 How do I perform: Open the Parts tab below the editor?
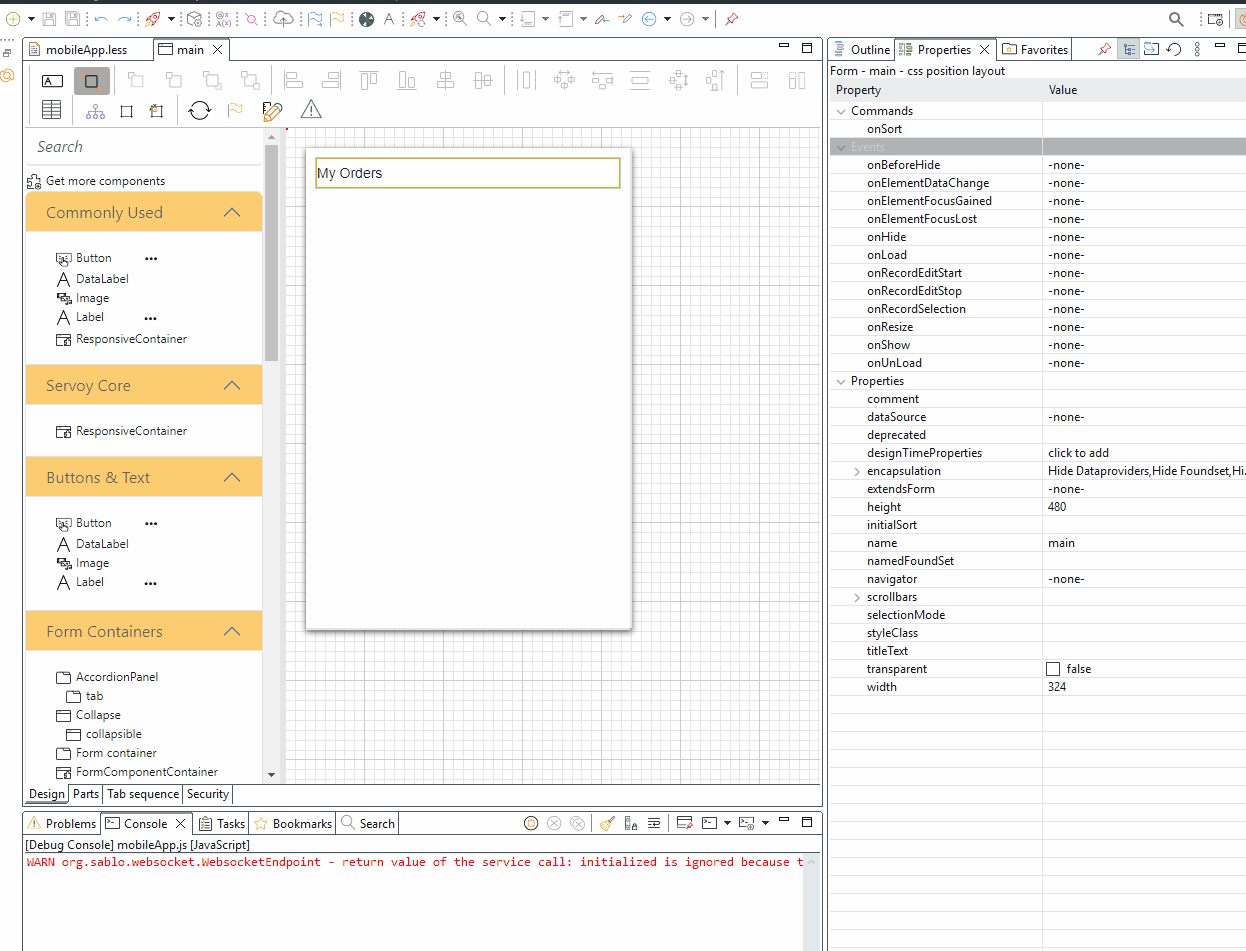tap(86, 794)
